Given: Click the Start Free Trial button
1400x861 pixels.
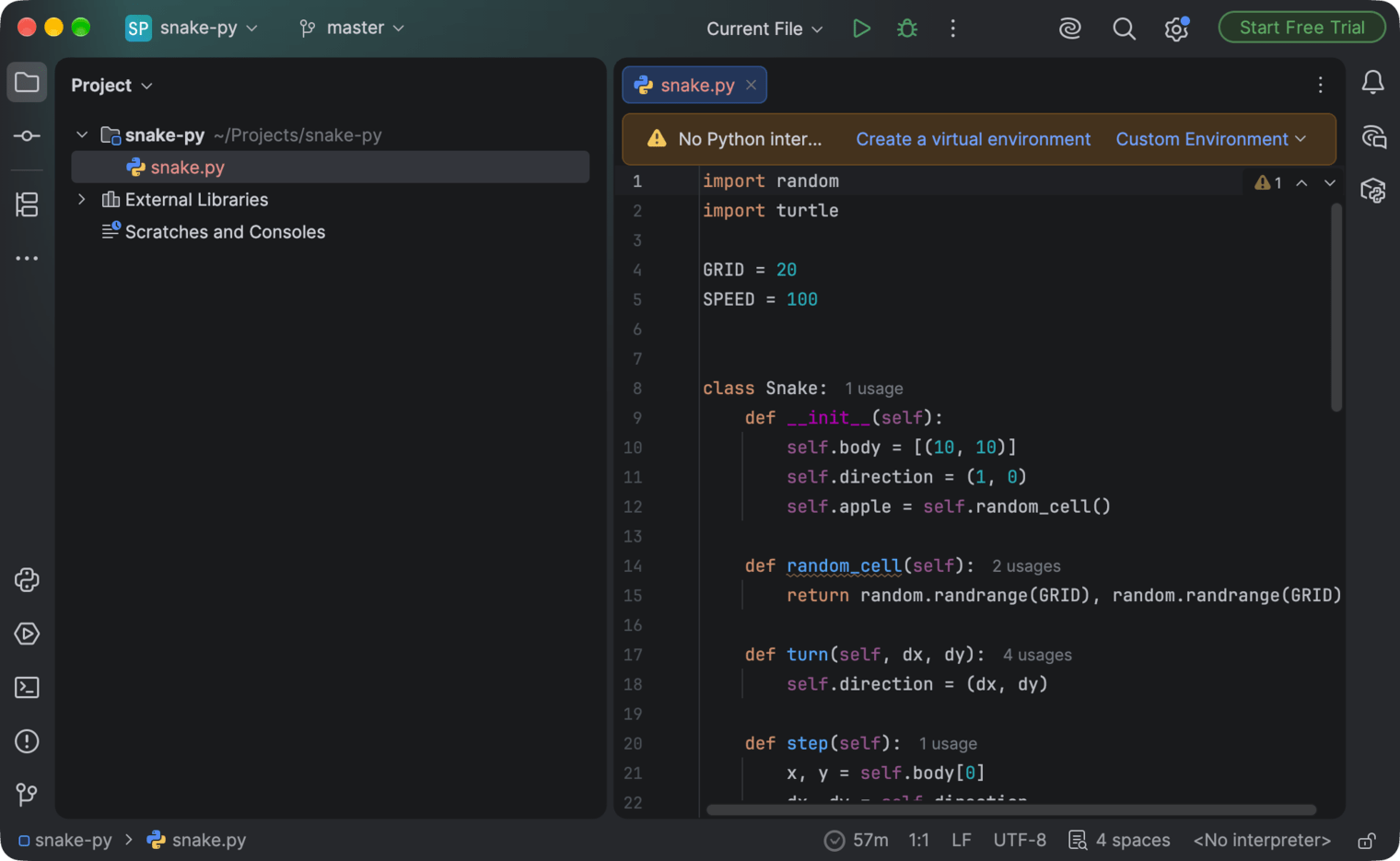Looking at the screenshot, I should pyautogui.click(x=1301, y=28).
